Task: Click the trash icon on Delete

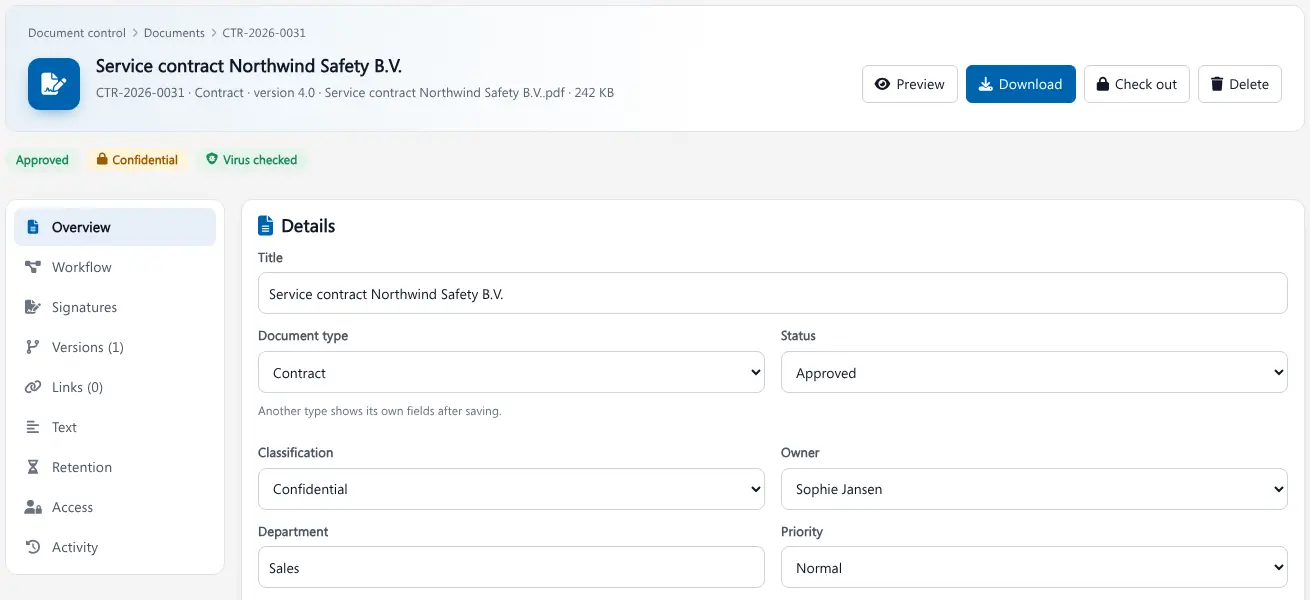Action: pos(1217,84)
